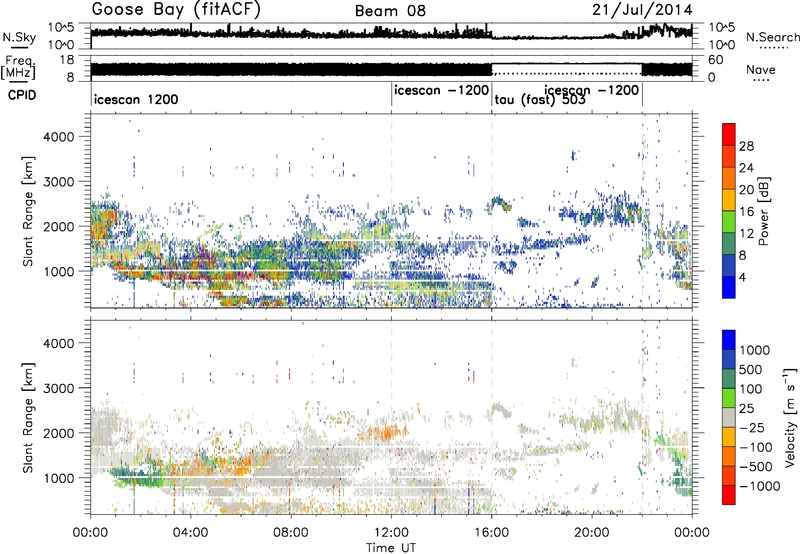Select the "10^5" tick beside the N.Sky label
This screenshot has width=800, height=554.
(x=61, y=28)
